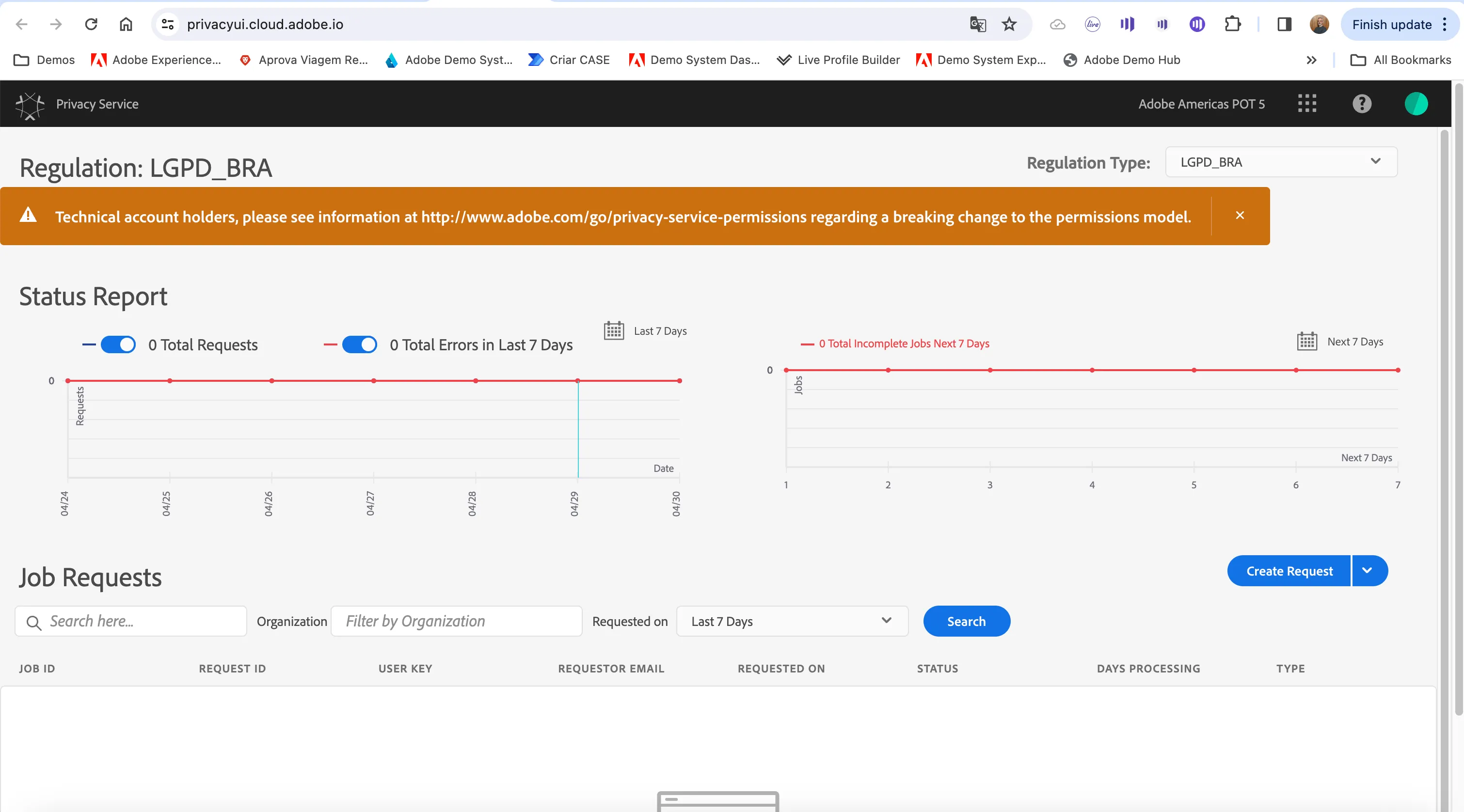Open Criar CASE bookmark
Viewport: 1464px width, 812px height.
[569, 60]
